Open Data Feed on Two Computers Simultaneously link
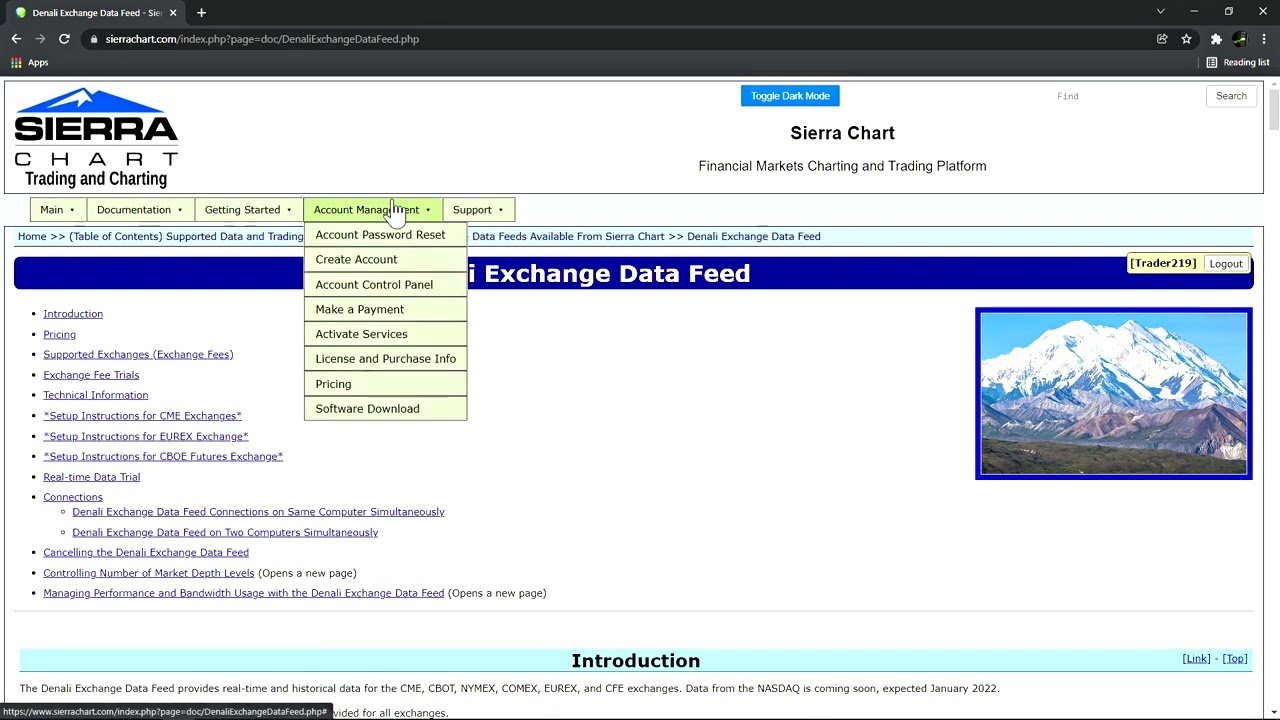This screenshot has height=720, width=1280. click(x=225, y=533)
